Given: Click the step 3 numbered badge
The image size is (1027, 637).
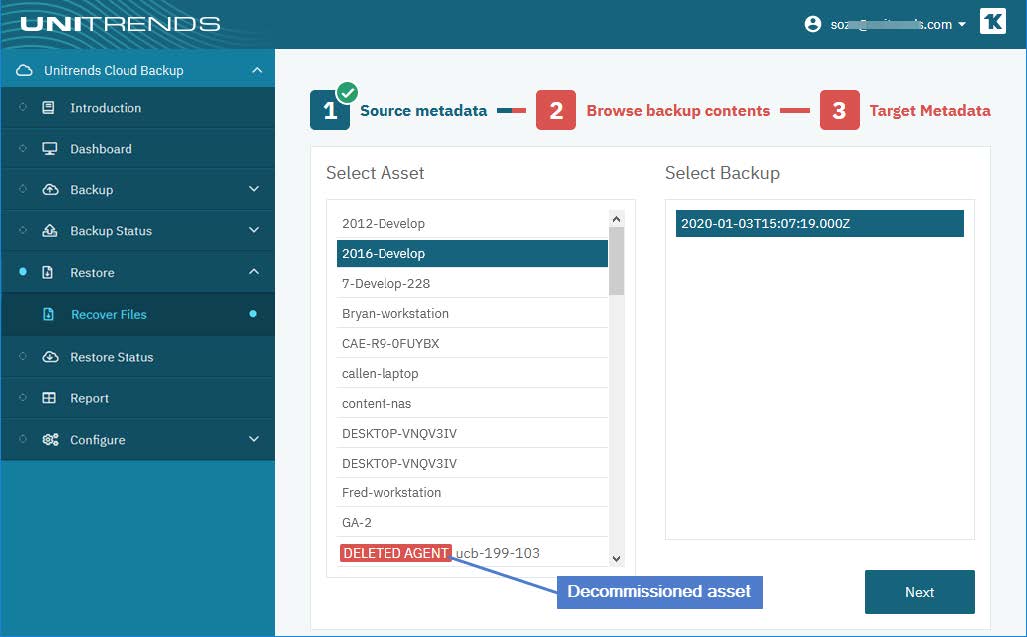Looking at the screenshot, I should [x=840, y=110].
